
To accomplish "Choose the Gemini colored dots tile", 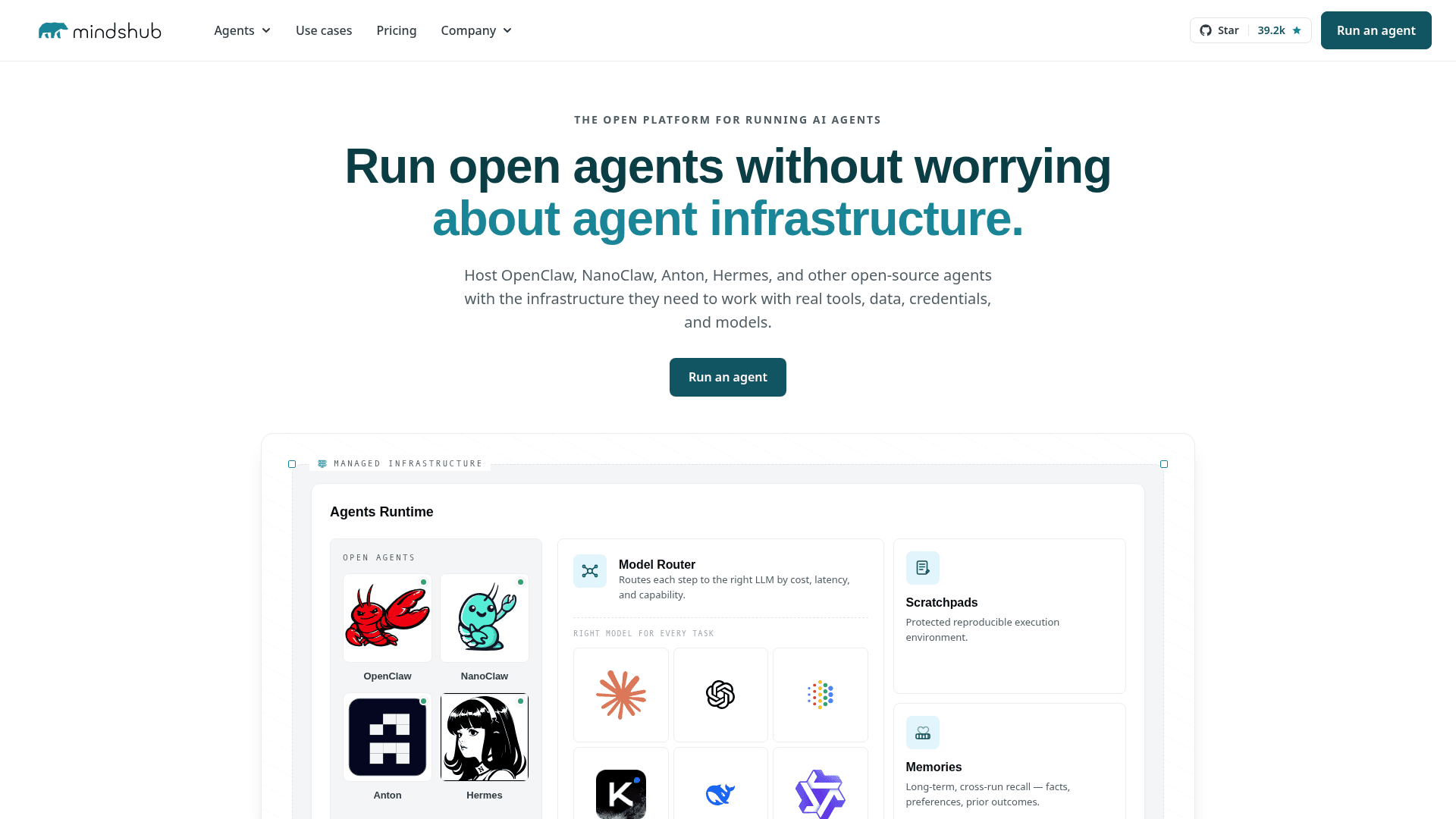I will coord(821,695).
